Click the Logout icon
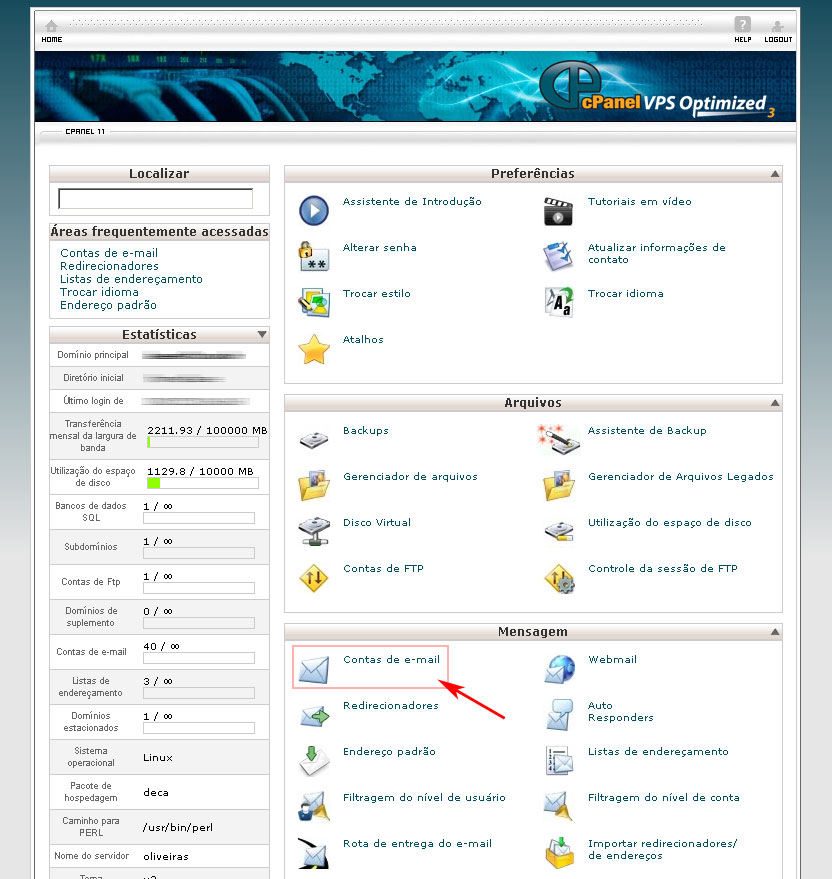Viewport: 832px width, 879px height. coord(778,26)
